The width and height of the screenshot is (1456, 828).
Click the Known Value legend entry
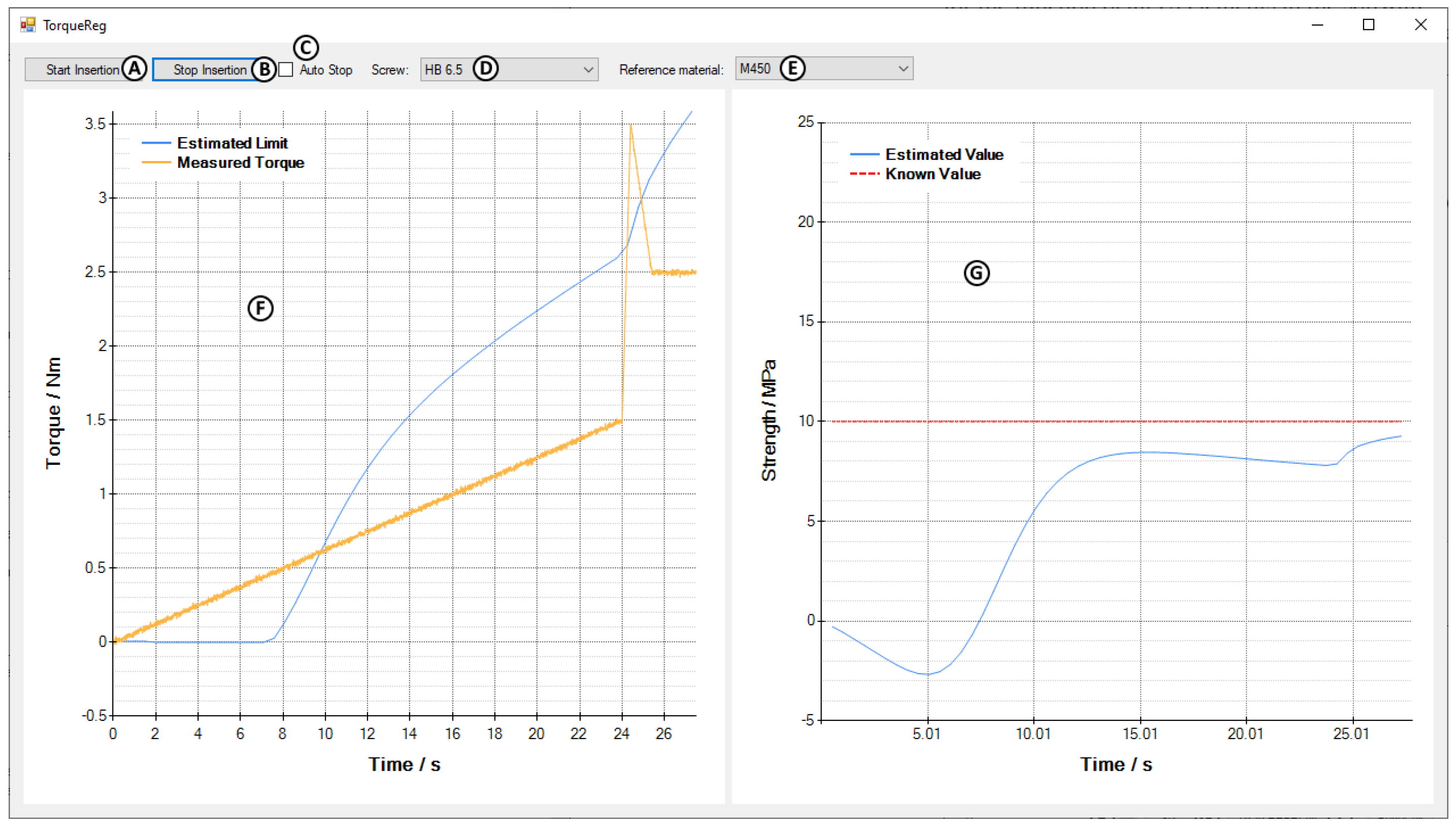(x=933, y=174)
